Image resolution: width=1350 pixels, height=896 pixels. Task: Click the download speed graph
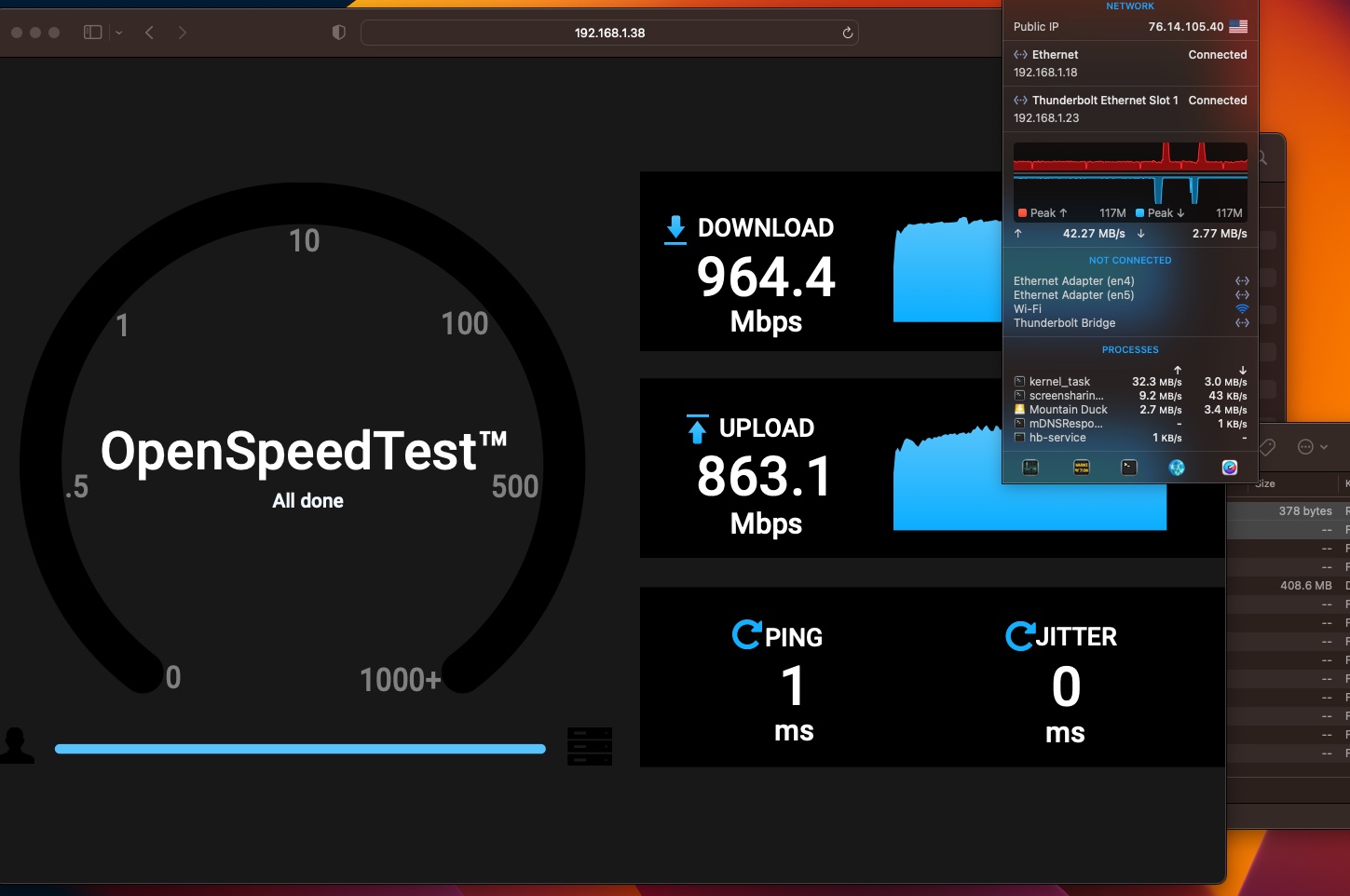click(948, 270)
